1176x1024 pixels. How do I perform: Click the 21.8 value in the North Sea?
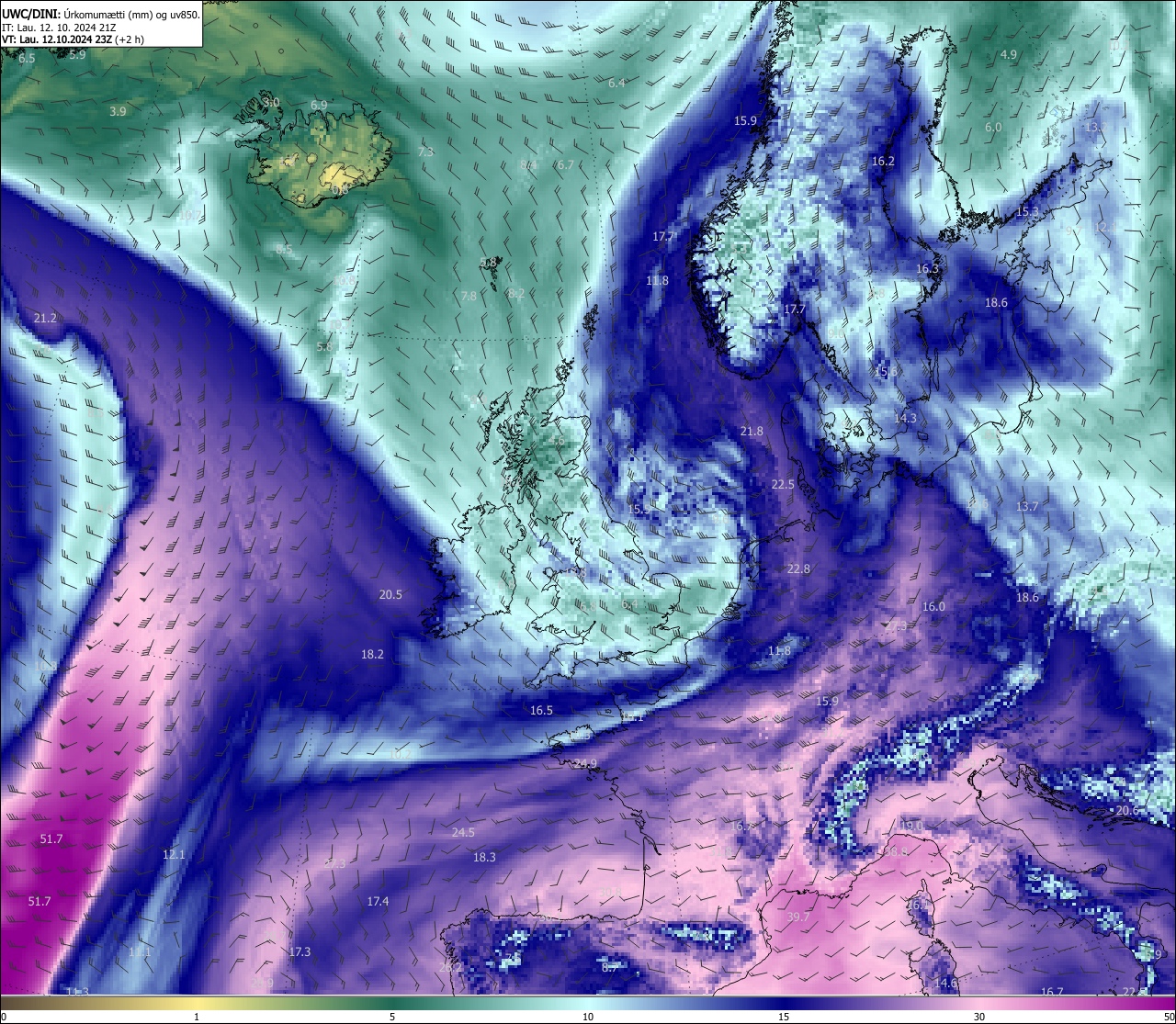[x=752, y=431]
